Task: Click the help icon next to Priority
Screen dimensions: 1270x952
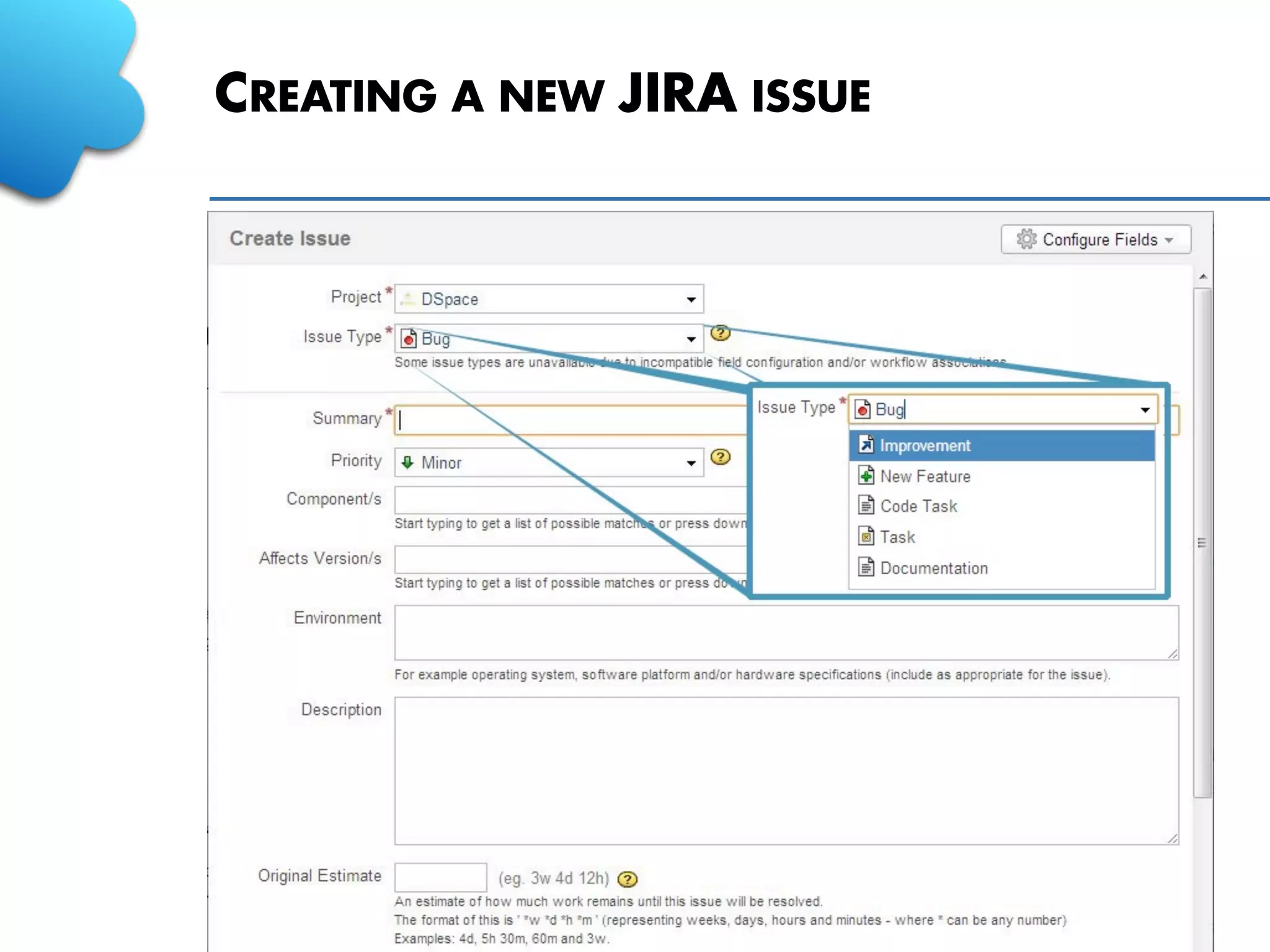Action: pyautogui.click(x=720, y=457)
